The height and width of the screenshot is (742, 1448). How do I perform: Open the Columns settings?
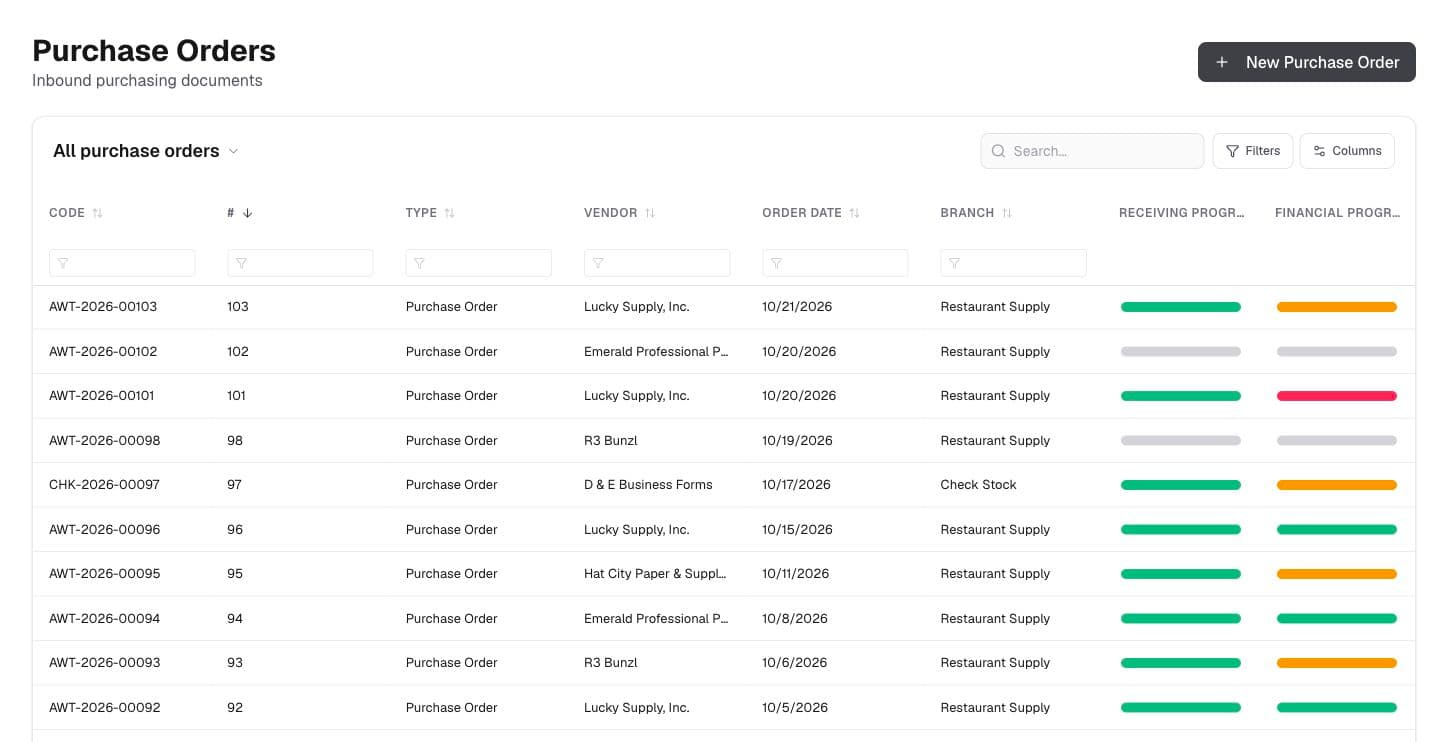coord(1347,151)
